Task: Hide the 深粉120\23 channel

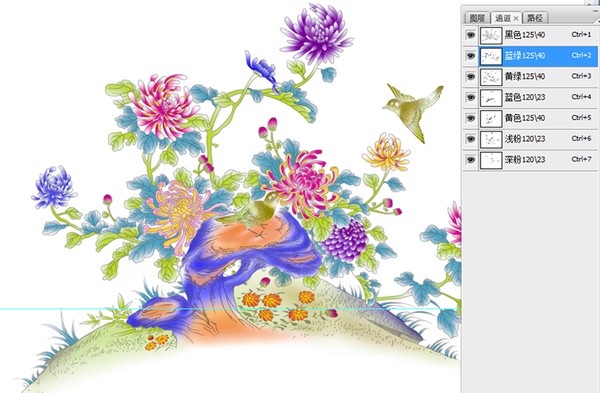Action: click(x=470, y=159)
